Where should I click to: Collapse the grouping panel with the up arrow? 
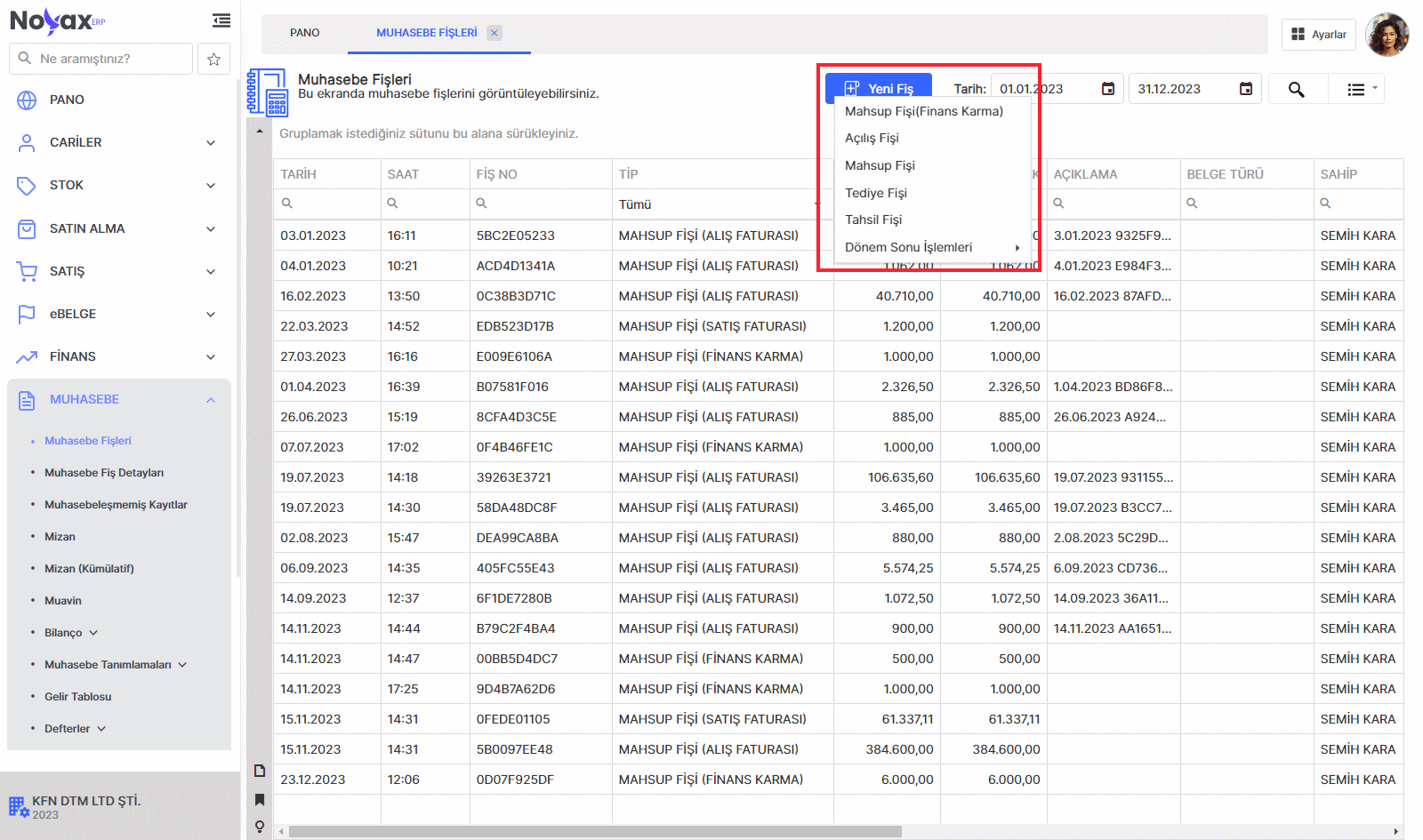point(259,132)
